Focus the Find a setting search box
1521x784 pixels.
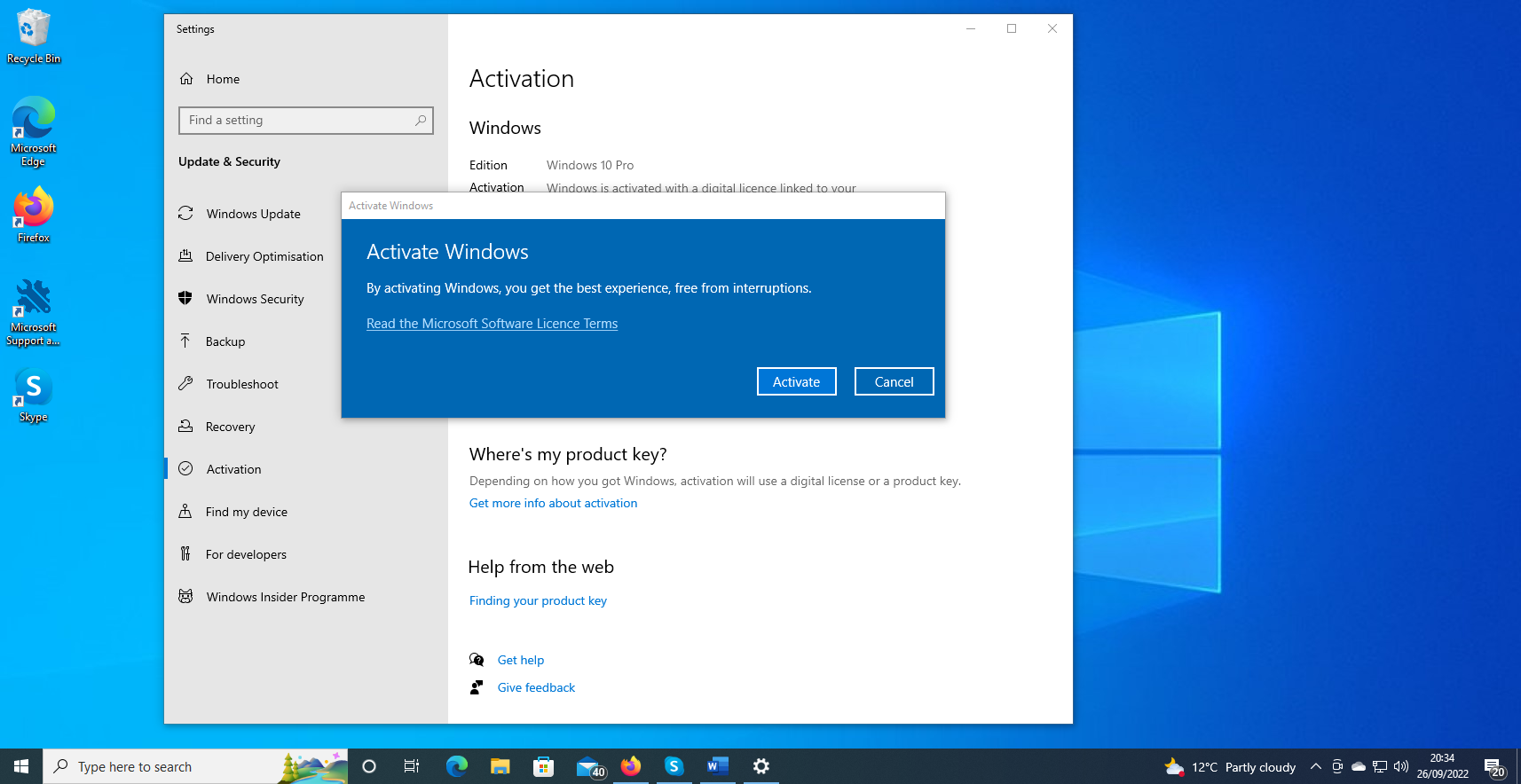click(306, 121)
